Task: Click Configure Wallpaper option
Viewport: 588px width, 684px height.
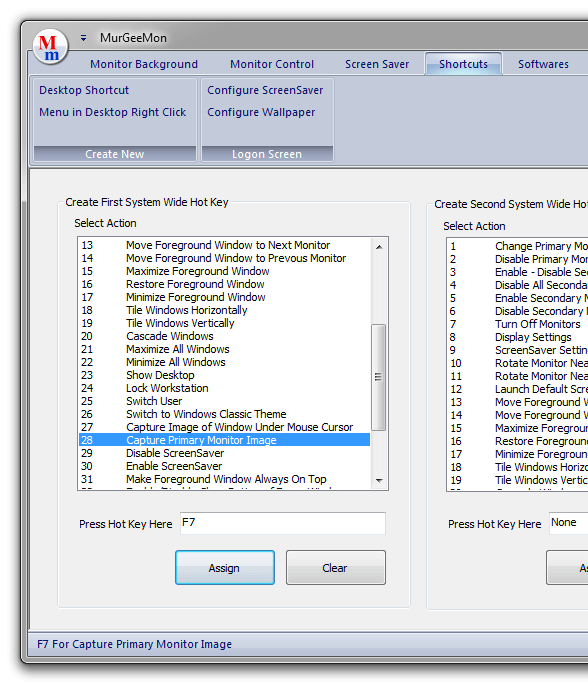Action: (x=261, y=112)
